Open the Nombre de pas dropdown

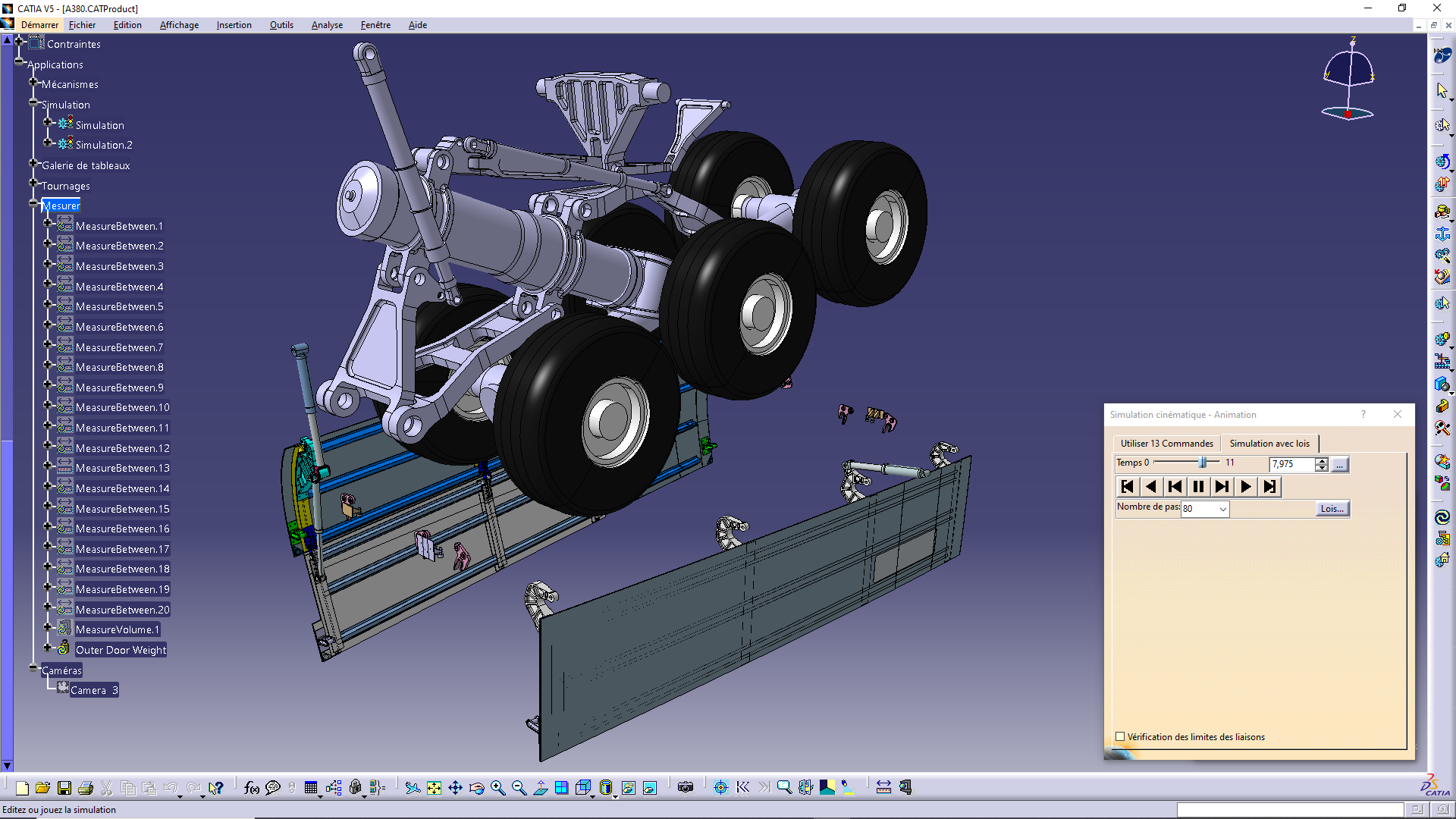click(1222, 509)
